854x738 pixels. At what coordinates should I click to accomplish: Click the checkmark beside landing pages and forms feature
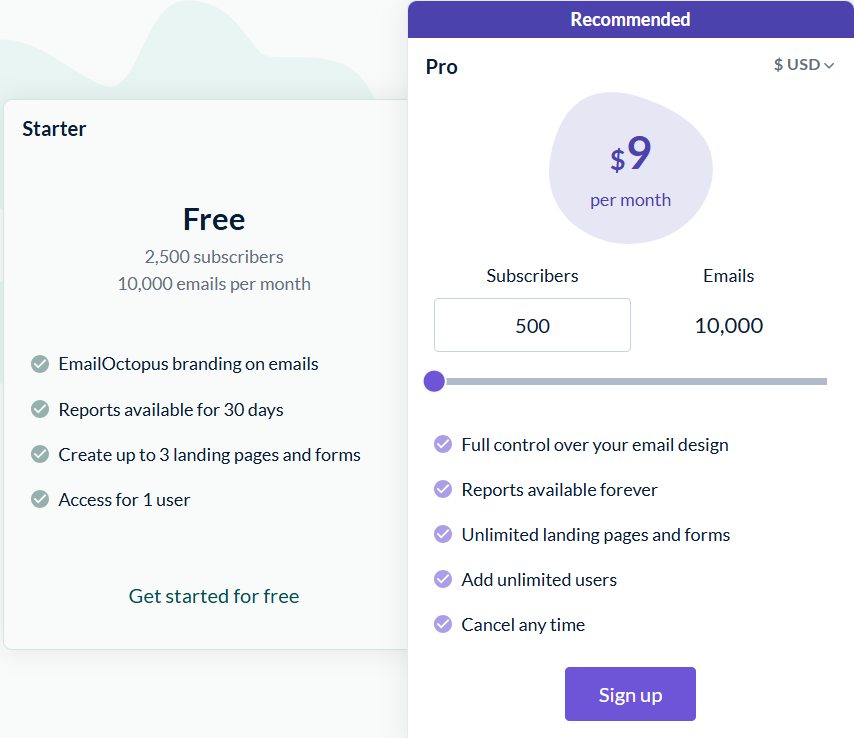40,454
